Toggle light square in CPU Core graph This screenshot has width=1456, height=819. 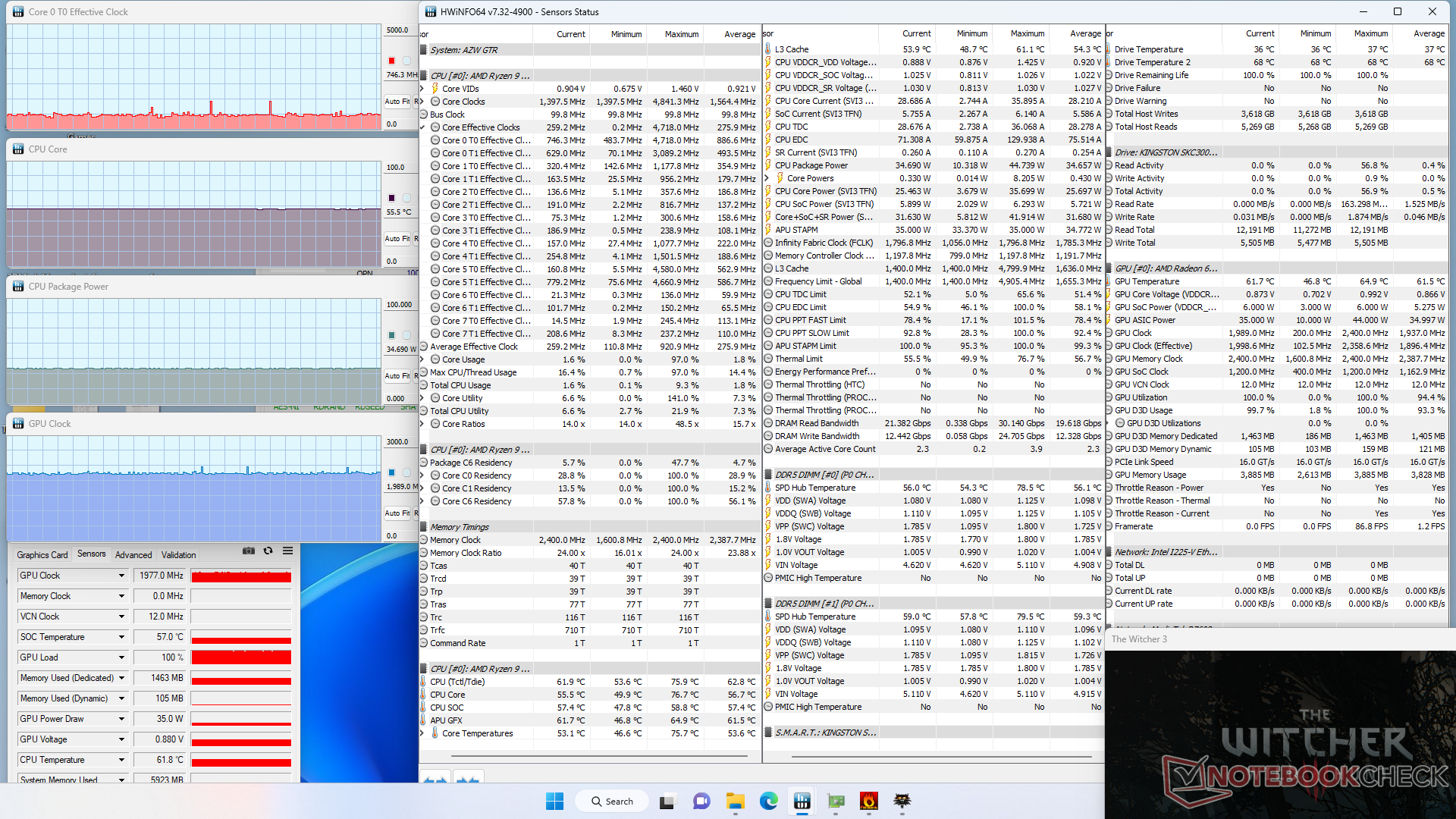tap(406, 198)
